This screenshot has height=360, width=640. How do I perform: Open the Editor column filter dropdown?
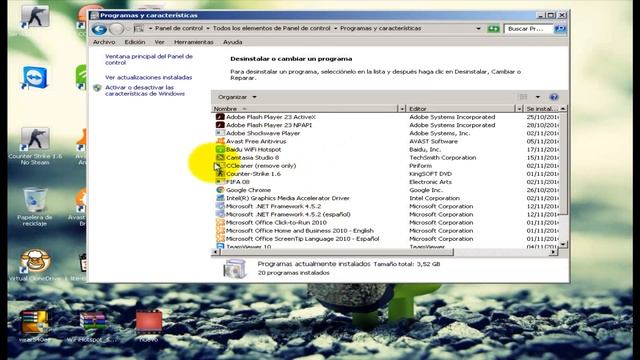point(519,109)
